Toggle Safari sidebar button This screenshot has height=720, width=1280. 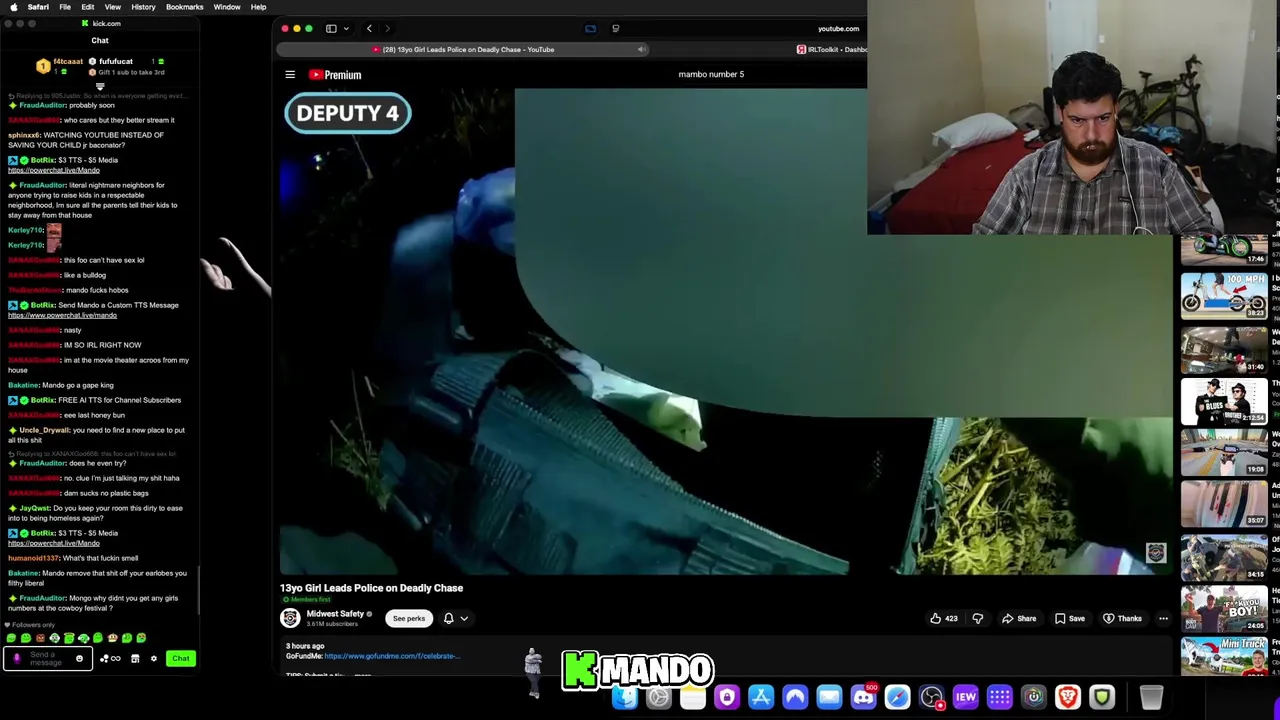point(331,29)
